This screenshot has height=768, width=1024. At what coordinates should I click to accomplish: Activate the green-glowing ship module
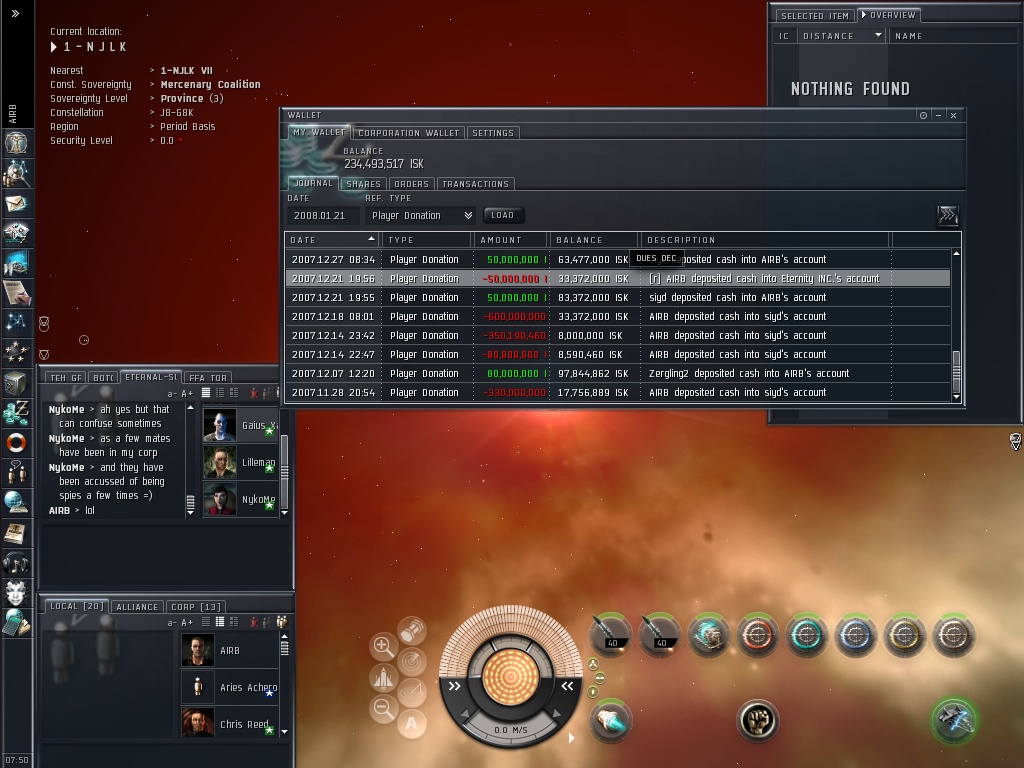click(x=953, y=720)
